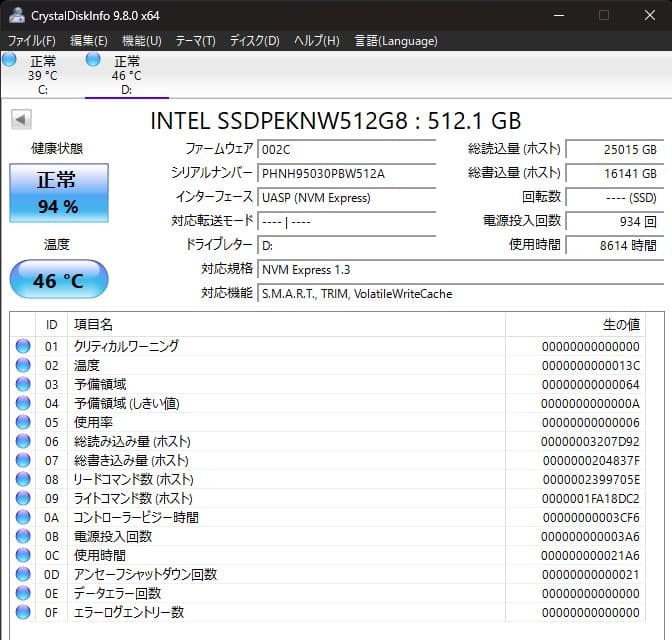This screenshot has height=640, width=672.
Task: Click raw value 0000000000064 in 予備領域 row
Action: coord(591,385)
